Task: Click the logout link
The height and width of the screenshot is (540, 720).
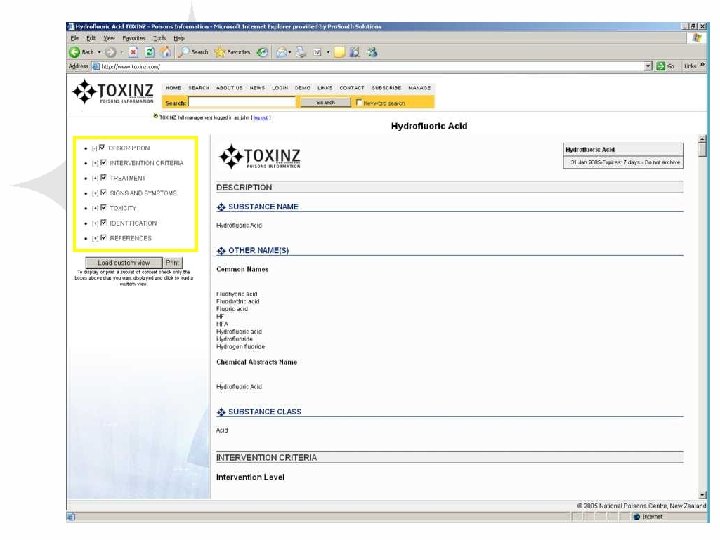Action: tap(261, 118)
